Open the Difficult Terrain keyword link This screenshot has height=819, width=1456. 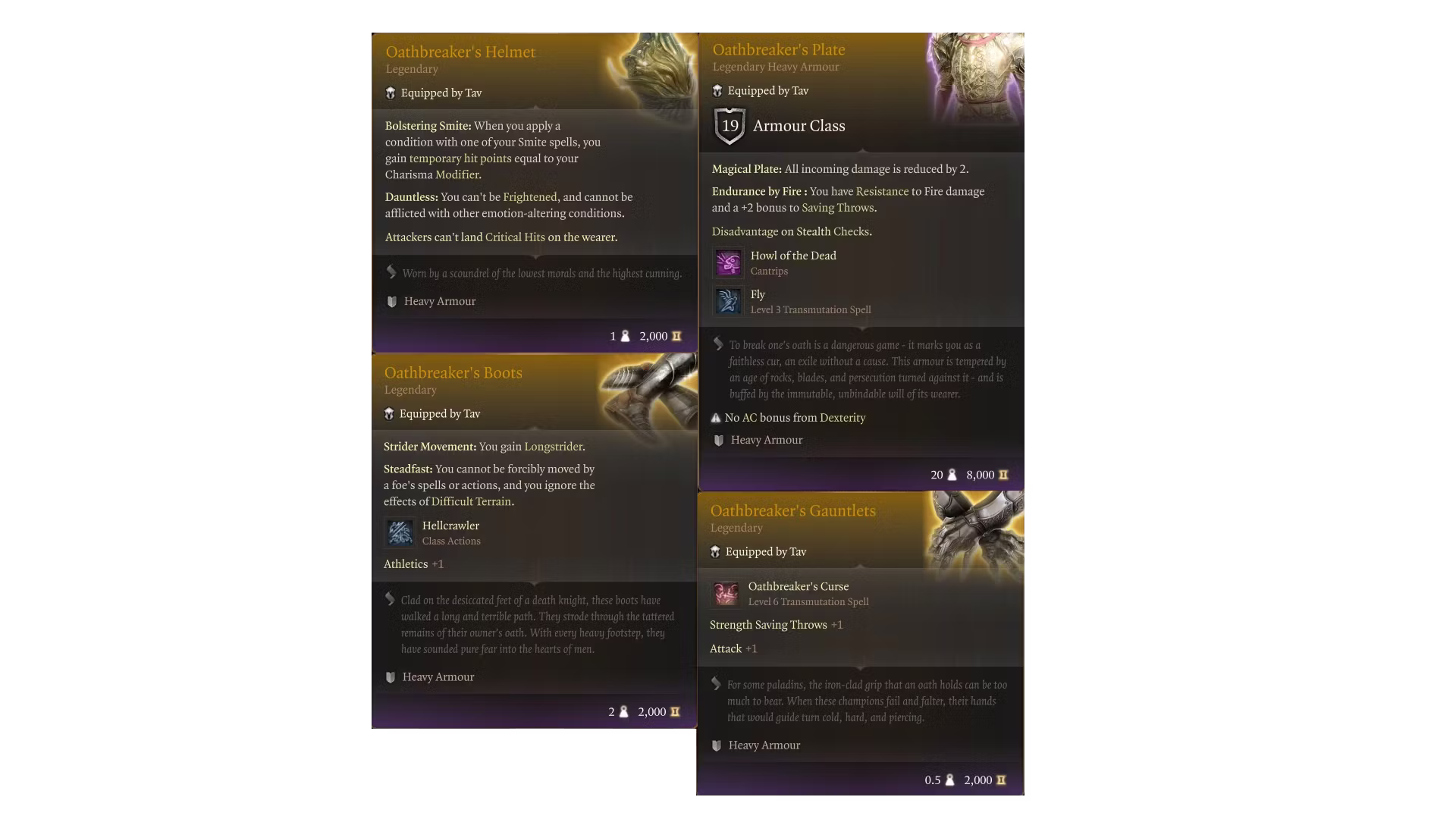[472, 502]
